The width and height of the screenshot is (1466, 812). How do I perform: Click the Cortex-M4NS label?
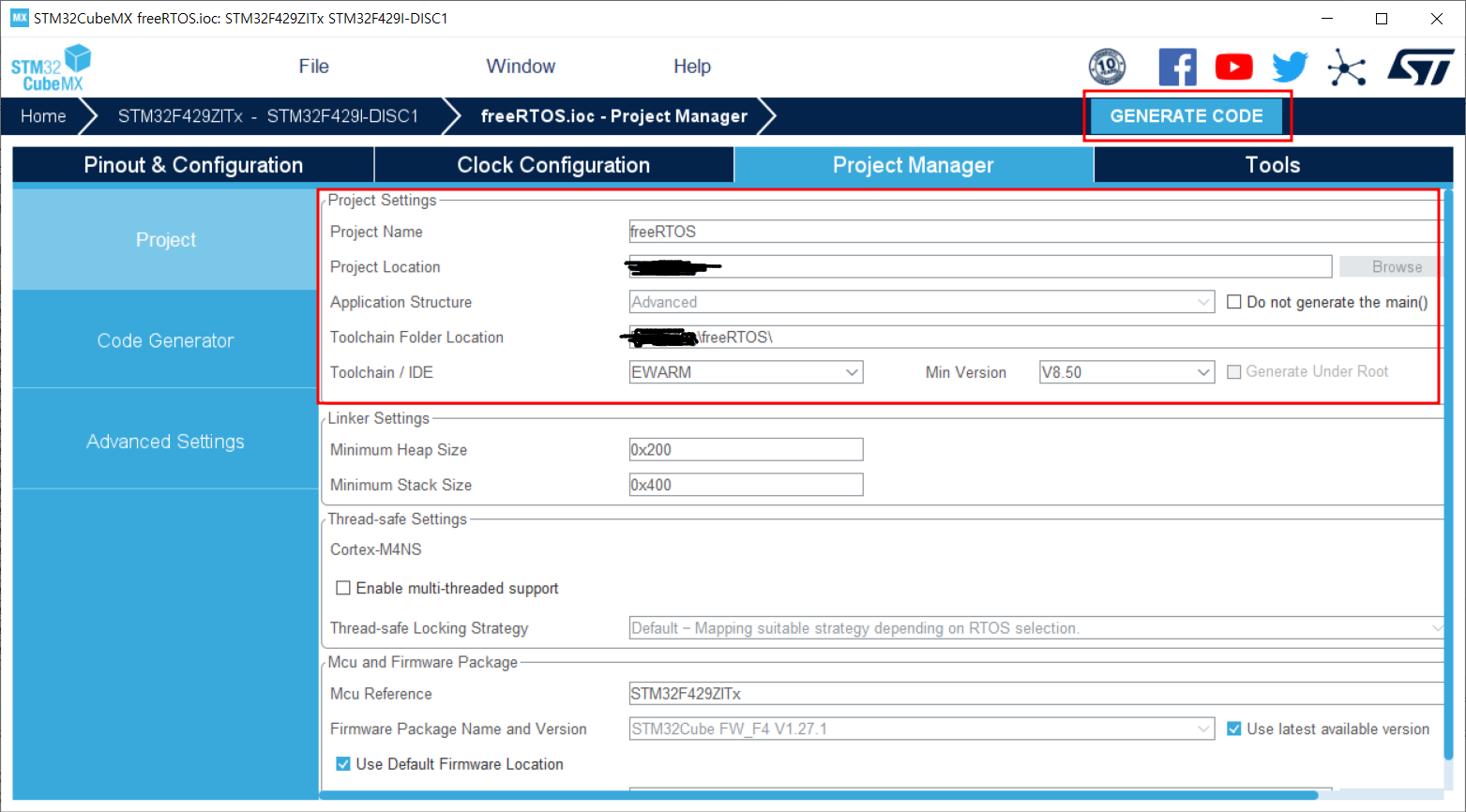click(376, 549)
